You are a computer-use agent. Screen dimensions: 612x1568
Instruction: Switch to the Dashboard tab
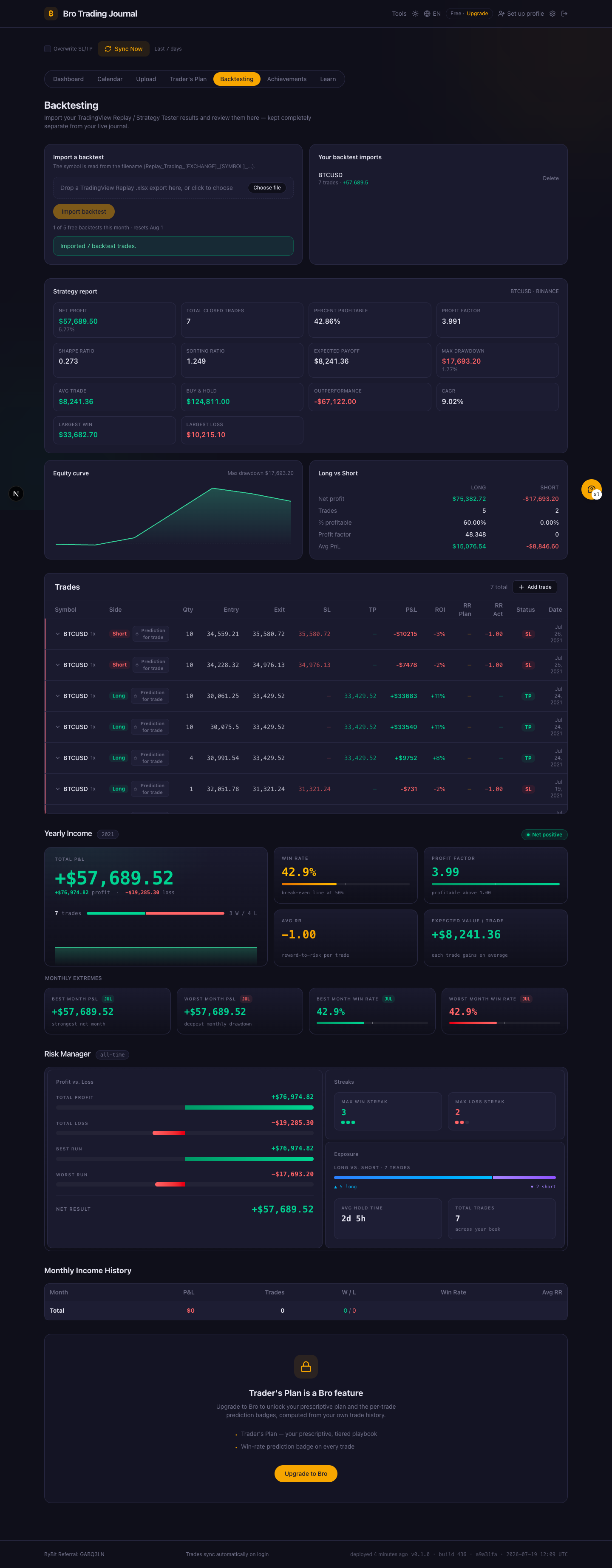coord(68,79)
